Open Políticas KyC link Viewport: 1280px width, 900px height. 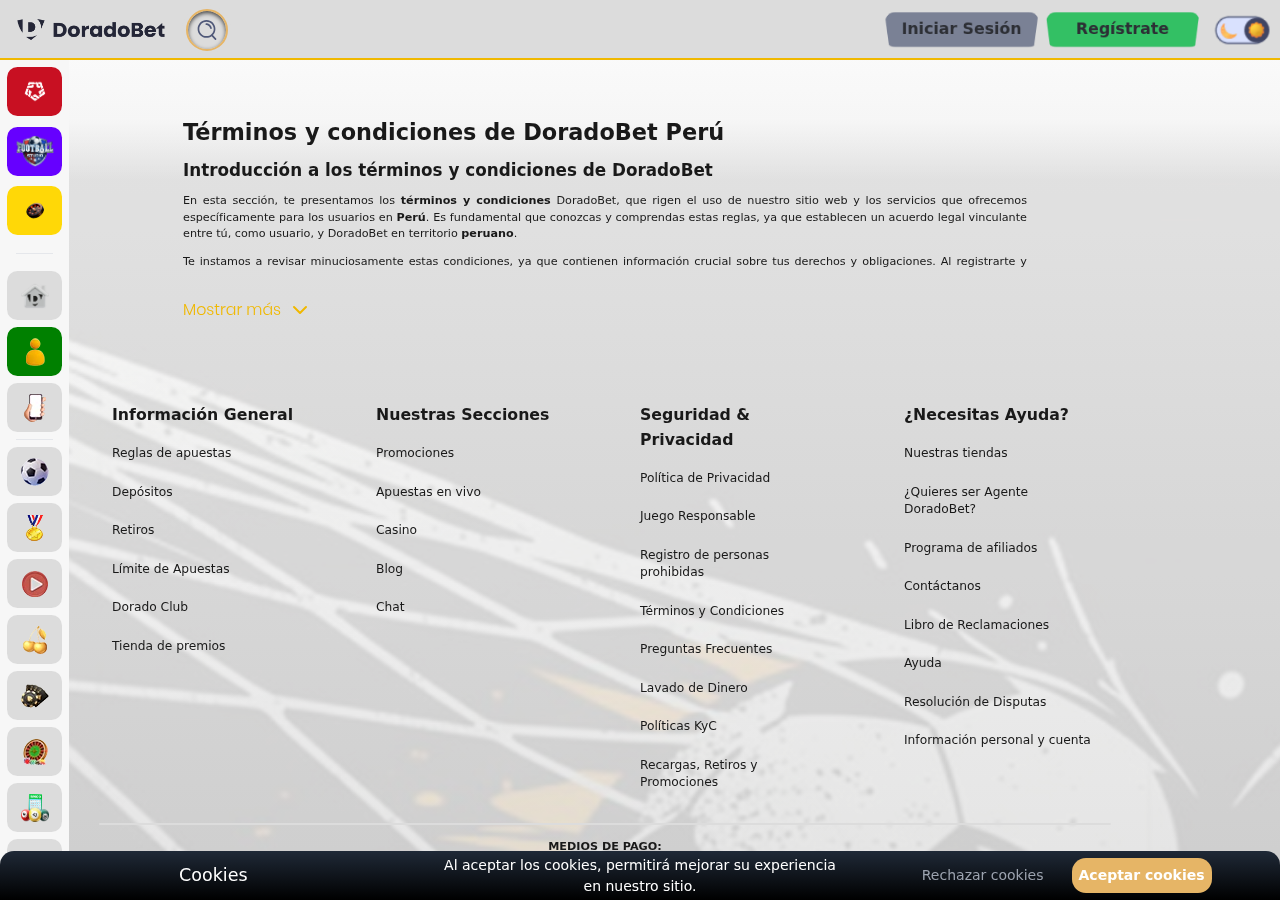(678, 726)
